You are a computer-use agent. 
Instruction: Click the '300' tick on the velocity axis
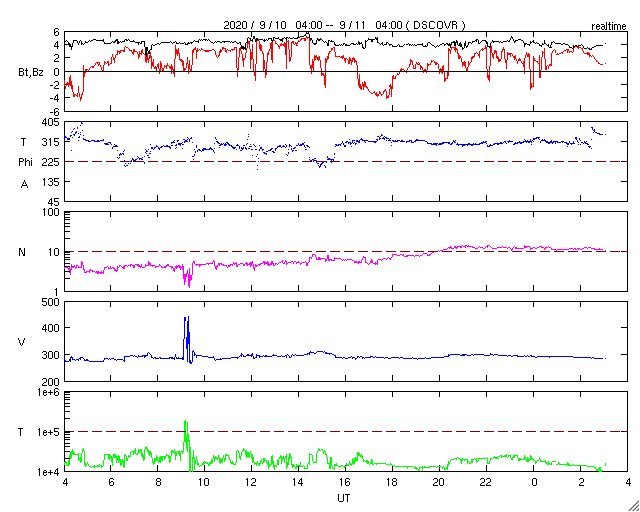[52, 355]
